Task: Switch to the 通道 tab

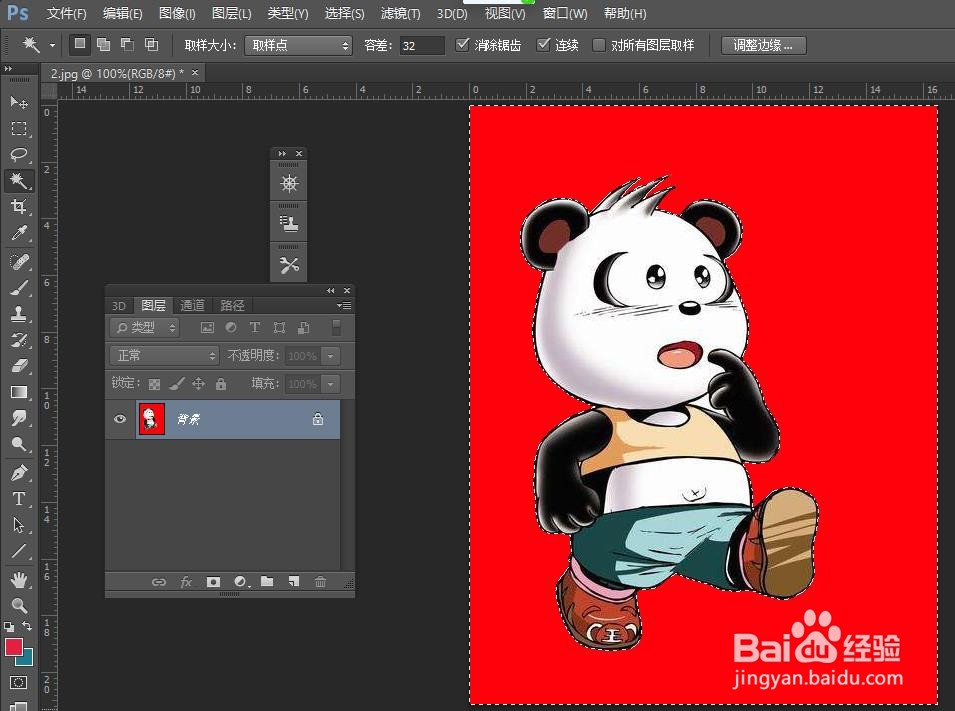Action: 192,305
